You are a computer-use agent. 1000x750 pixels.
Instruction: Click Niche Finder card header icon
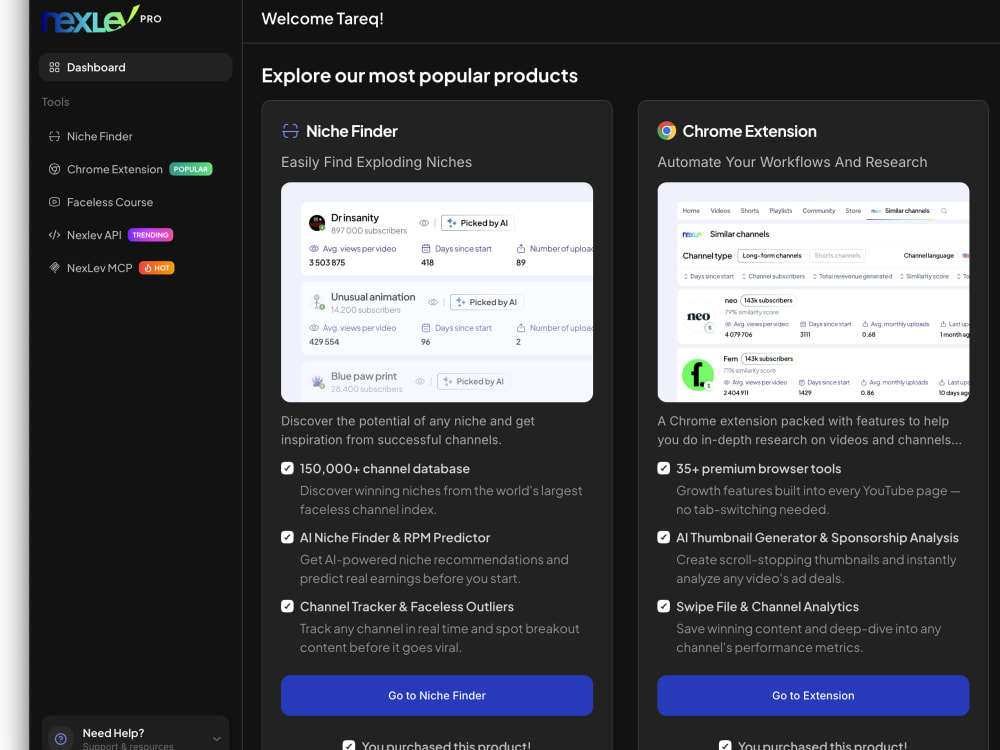(290, 131)
